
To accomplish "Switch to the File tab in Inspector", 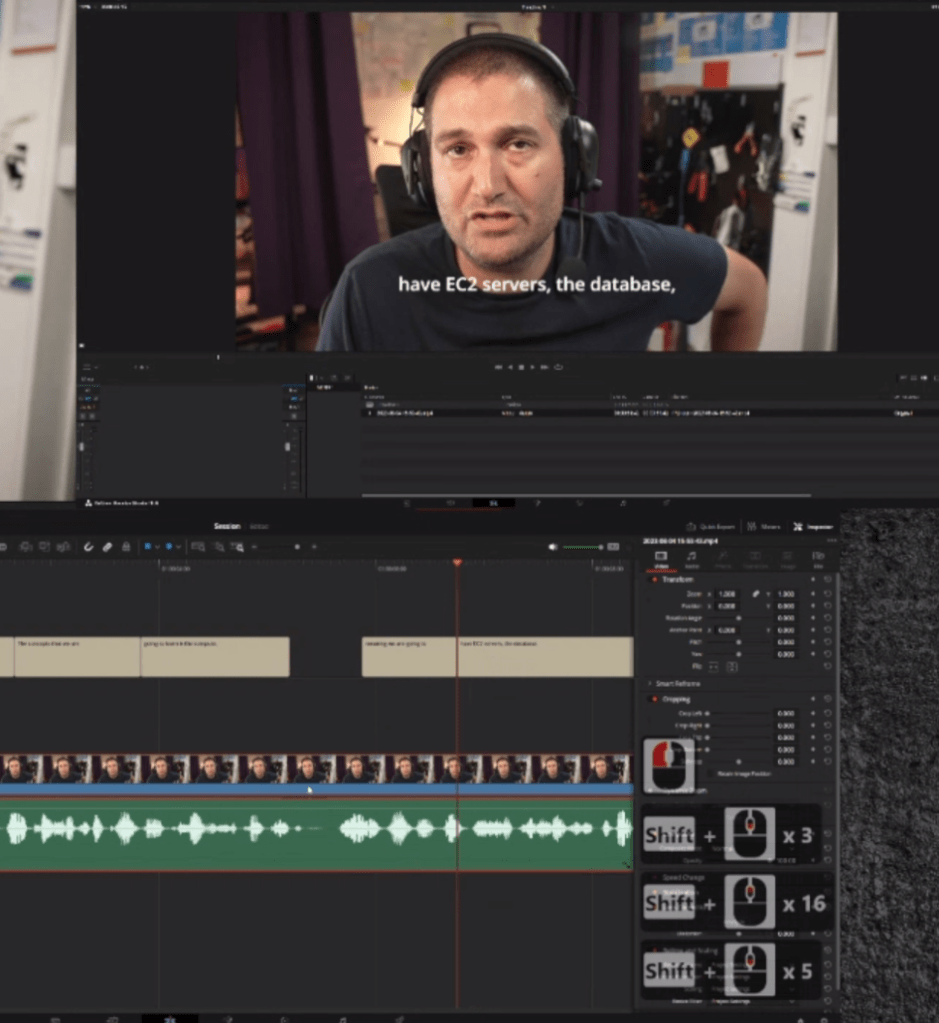I will tap(818, 559).
